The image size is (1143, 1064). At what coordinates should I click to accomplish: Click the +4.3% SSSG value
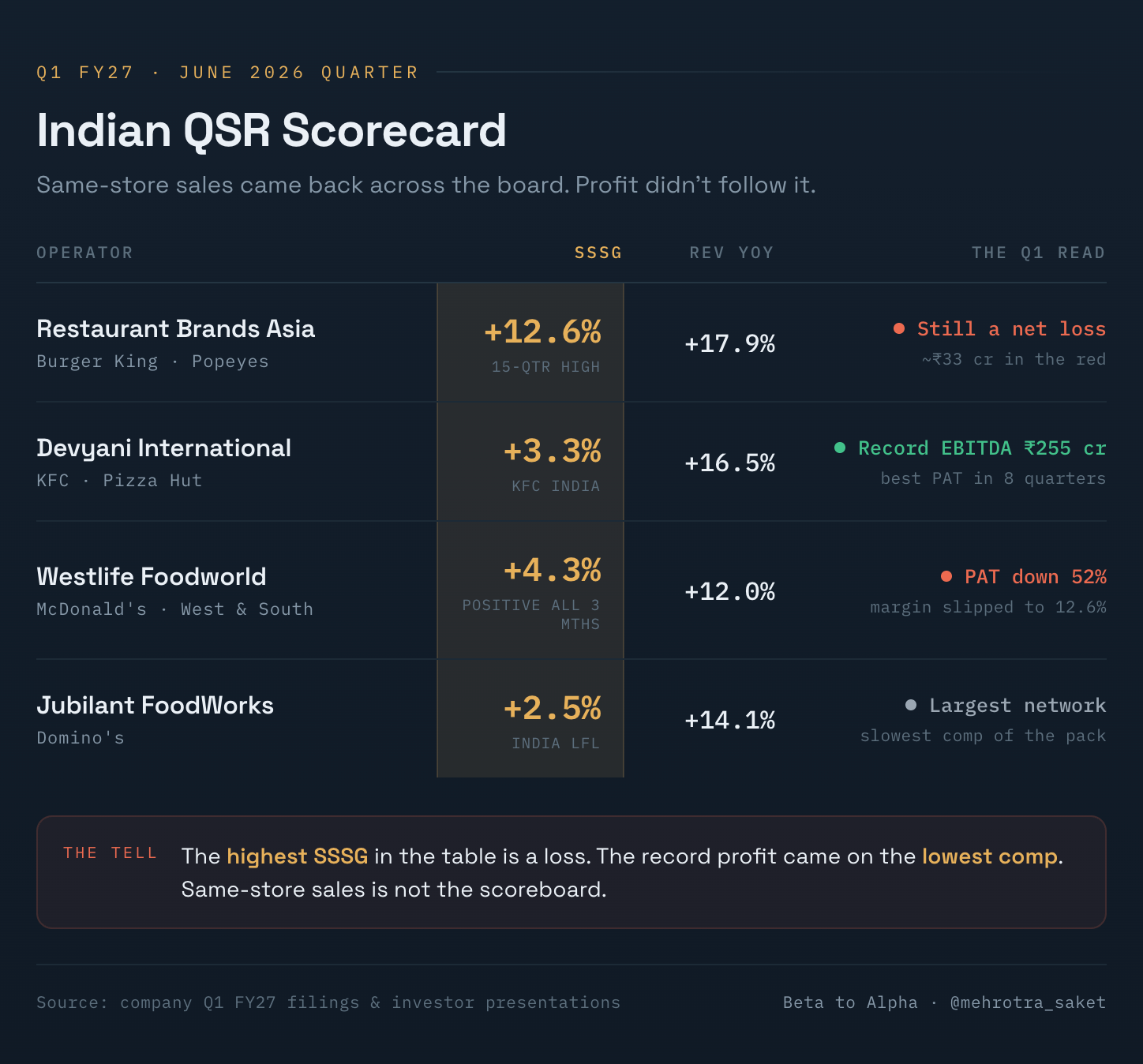click(553, 571)
